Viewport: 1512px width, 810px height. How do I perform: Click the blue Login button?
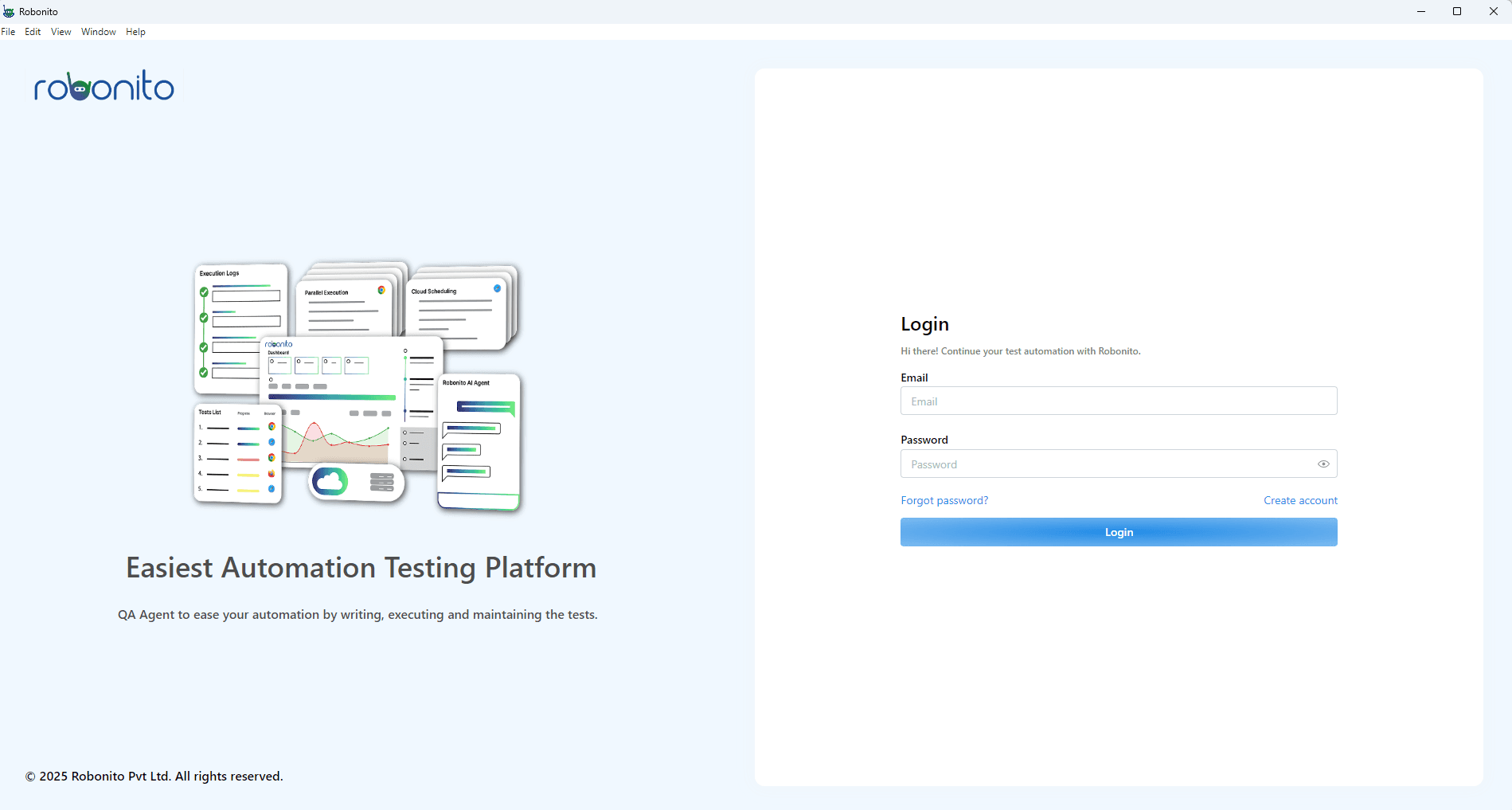point(1119,532)
